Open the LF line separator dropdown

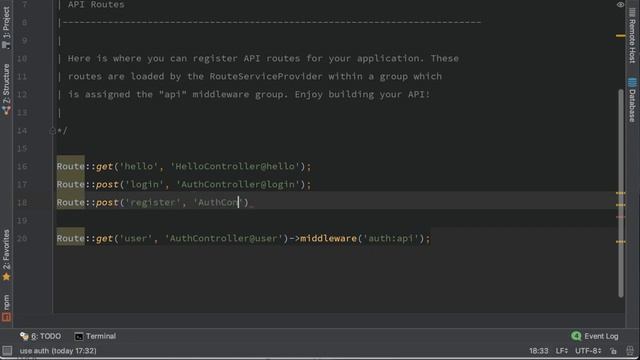tap(562, 351)
